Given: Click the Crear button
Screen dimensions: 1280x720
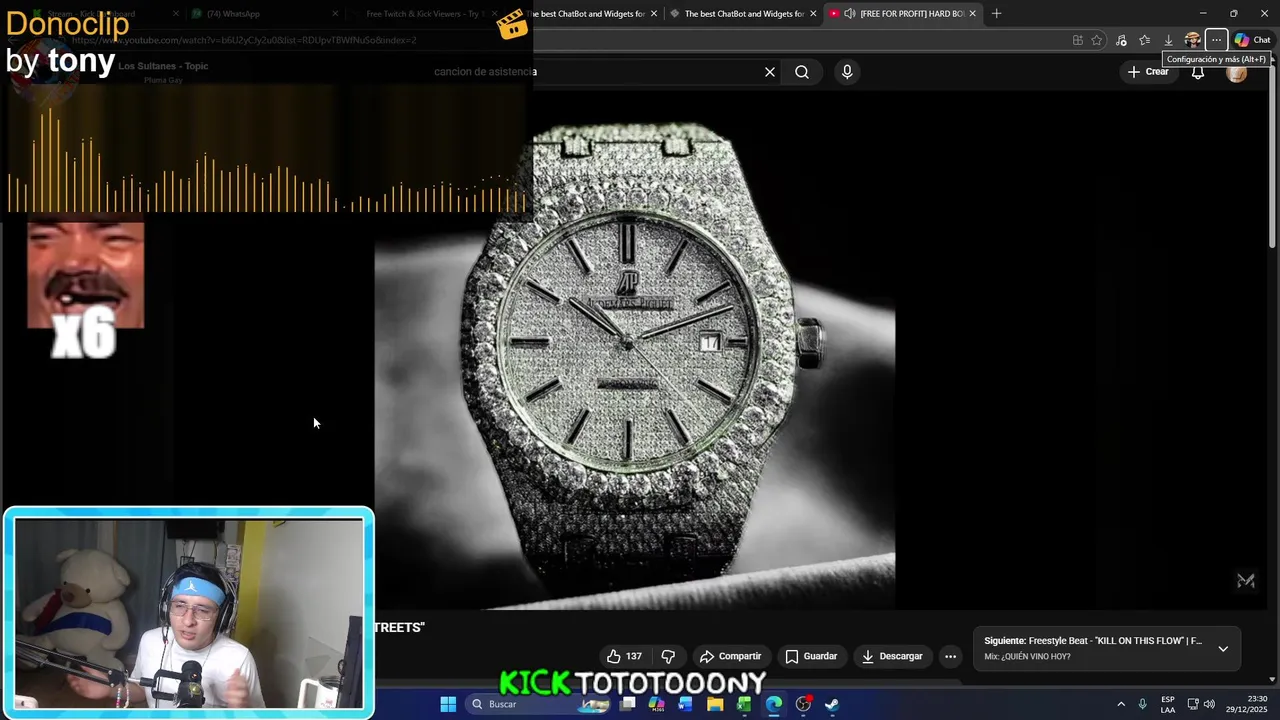Looking at the screenshot, I should [x=1148, y=72].
